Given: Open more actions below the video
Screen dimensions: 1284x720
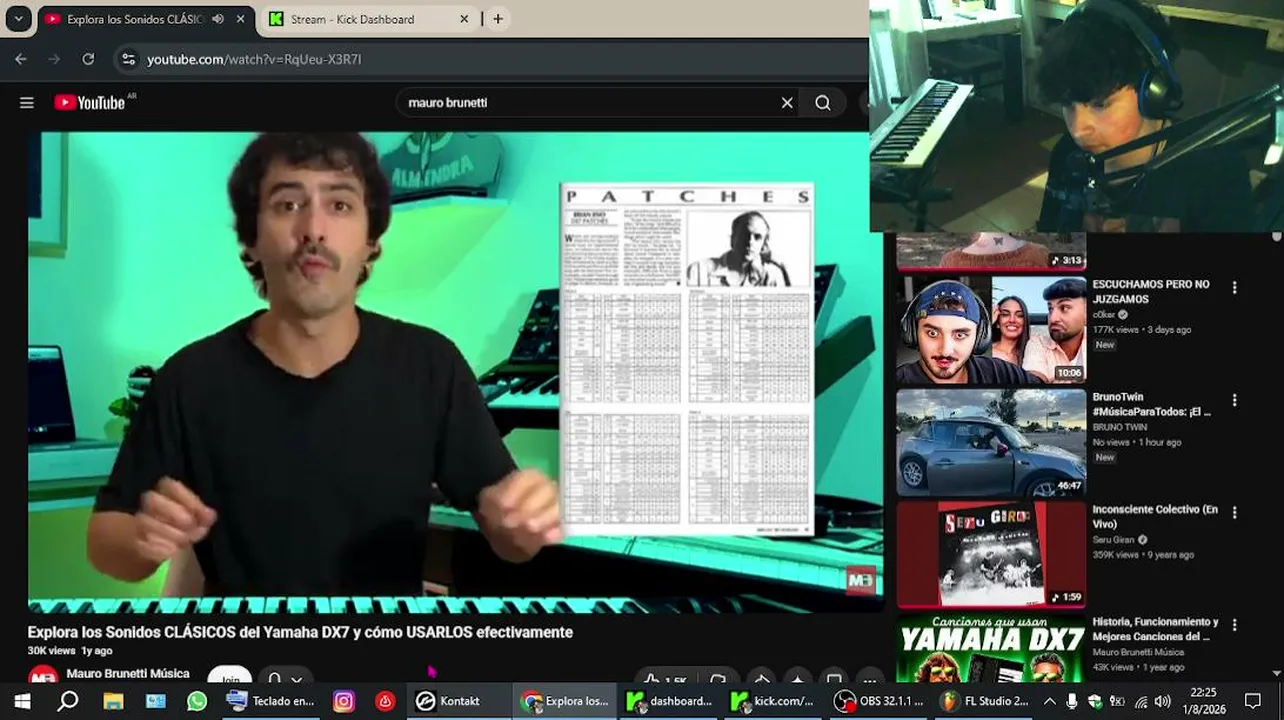Looking at the screenshot, I should (870, 680).
